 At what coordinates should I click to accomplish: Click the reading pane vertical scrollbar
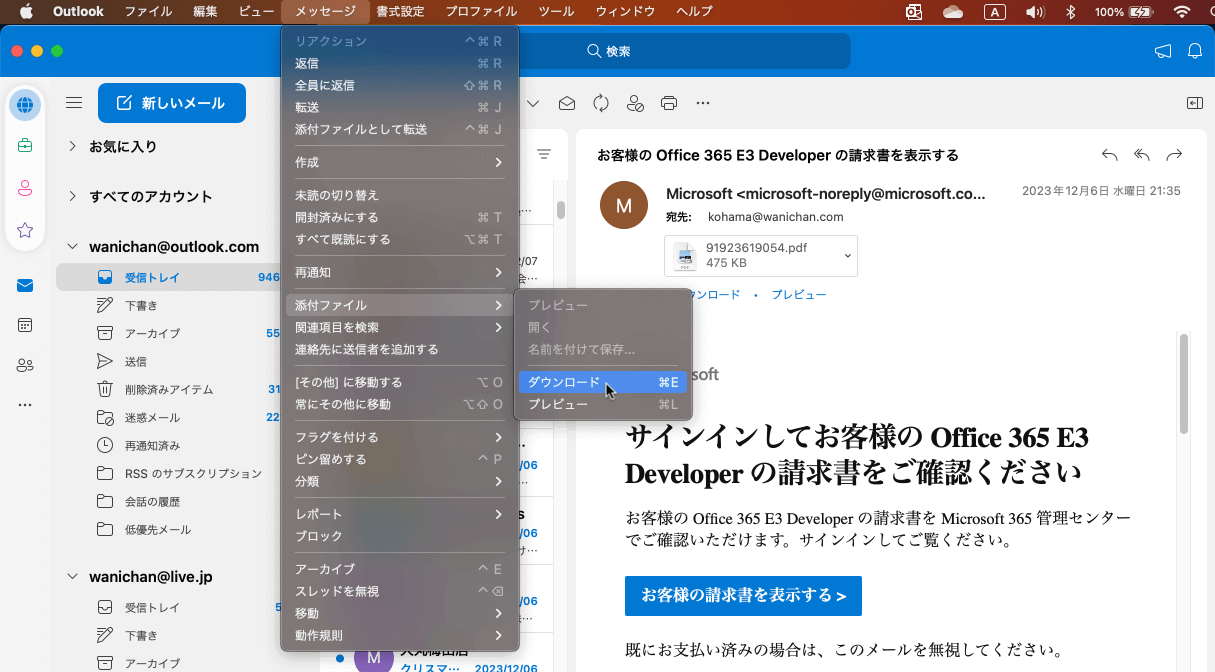tap(1184, 384)
